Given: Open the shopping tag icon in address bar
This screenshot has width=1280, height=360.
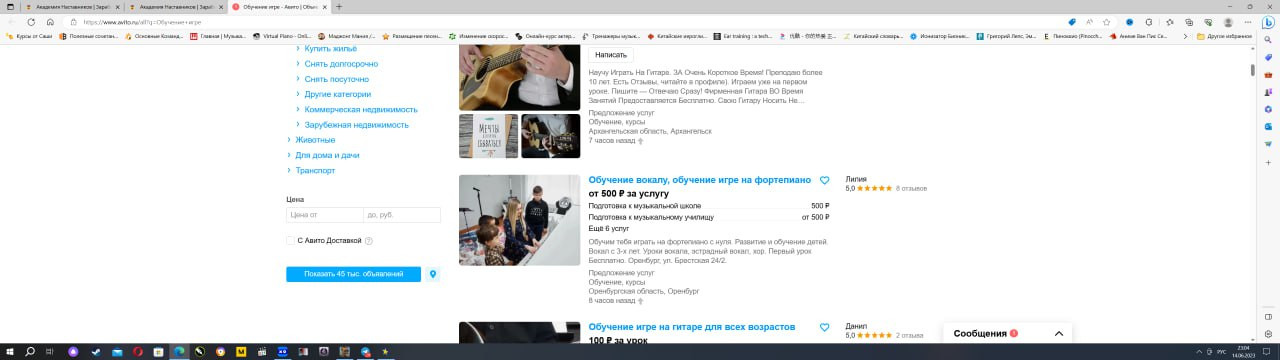Looking at the screenshot, I should (x=1072, y=21).
